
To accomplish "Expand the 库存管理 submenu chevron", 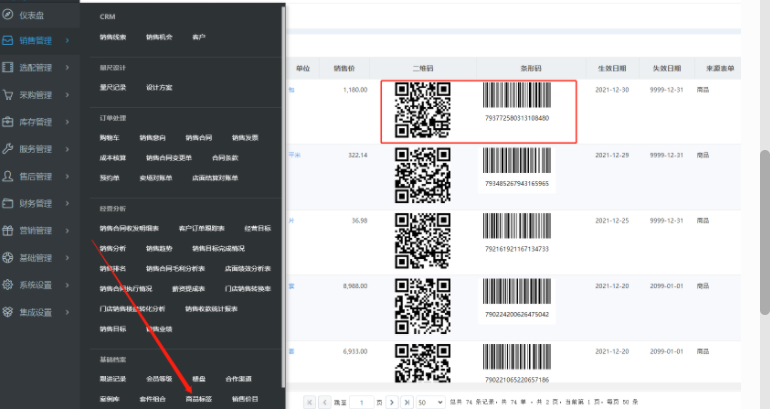I will point(67,122).
